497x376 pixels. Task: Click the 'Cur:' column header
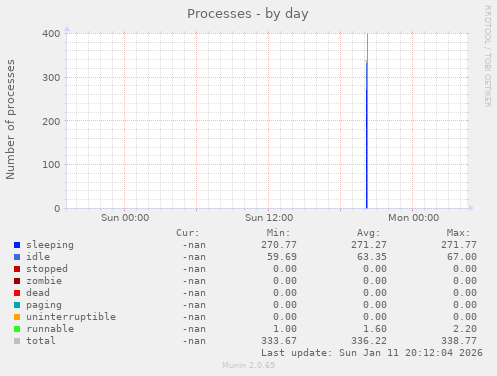point(188,233)
